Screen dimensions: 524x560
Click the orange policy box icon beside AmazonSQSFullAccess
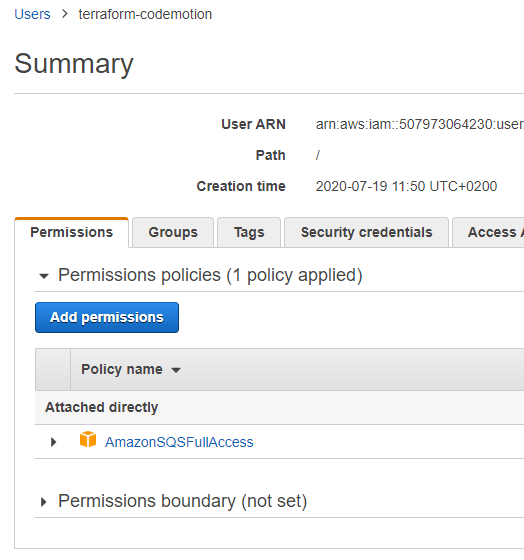[88, 440]
